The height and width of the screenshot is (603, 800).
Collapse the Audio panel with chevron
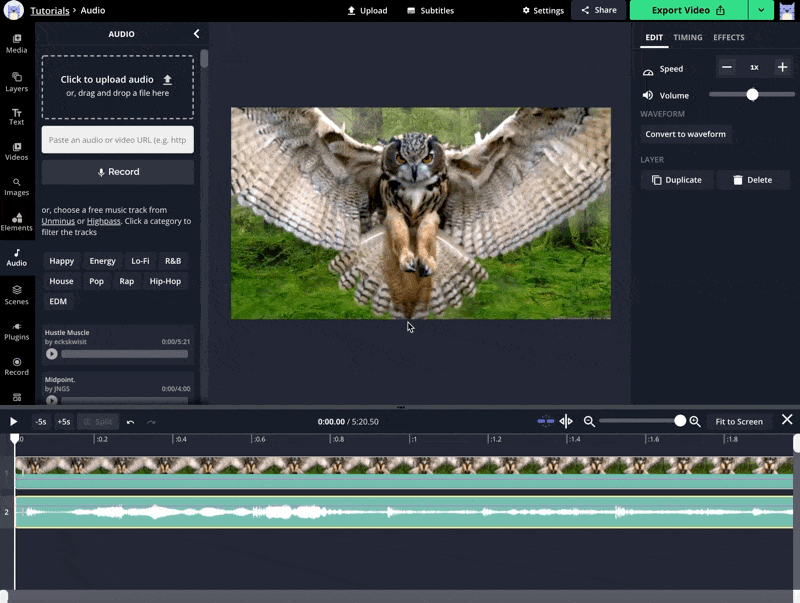point(196,34)
